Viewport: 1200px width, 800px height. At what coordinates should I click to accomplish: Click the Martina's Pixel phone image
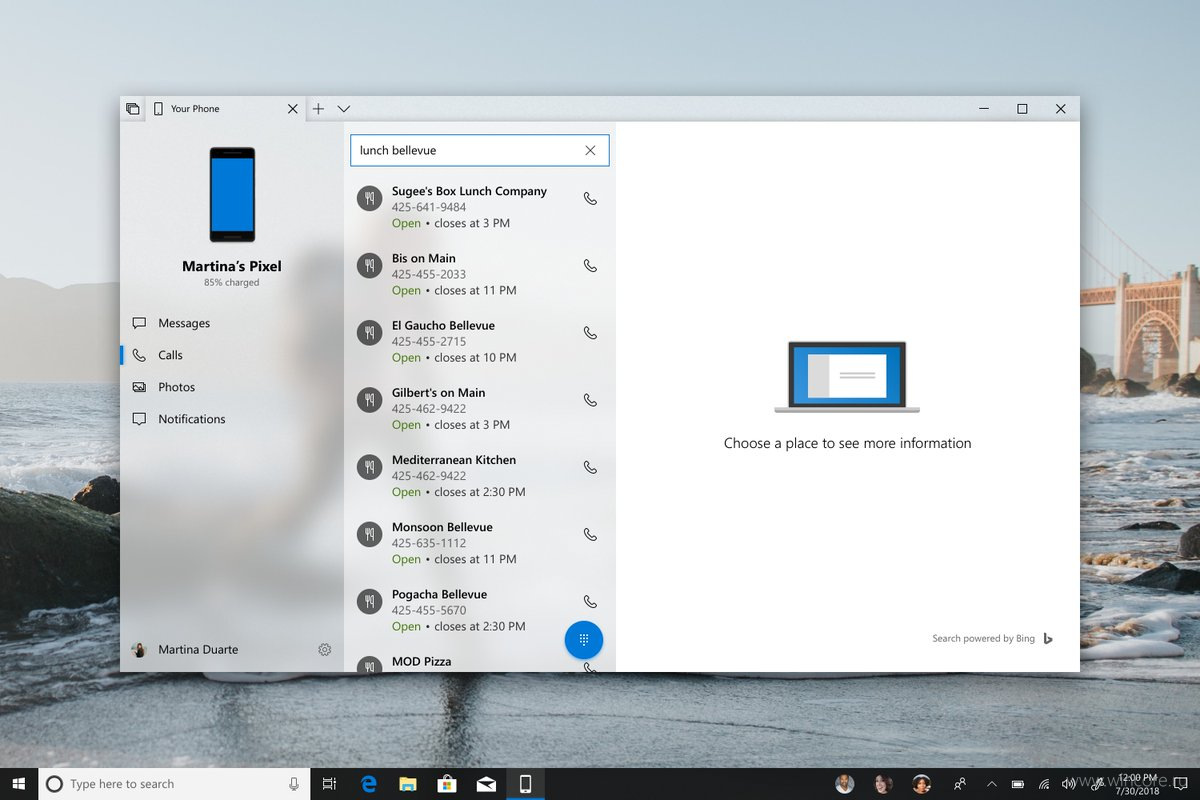click(x=232, y=194)
